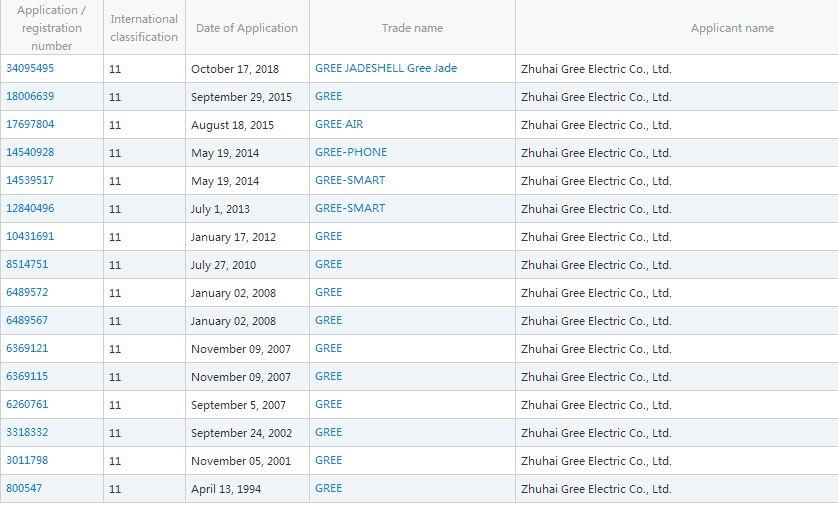Open registration number 8514751
The image size is (838, 506).
pos(27,264)
